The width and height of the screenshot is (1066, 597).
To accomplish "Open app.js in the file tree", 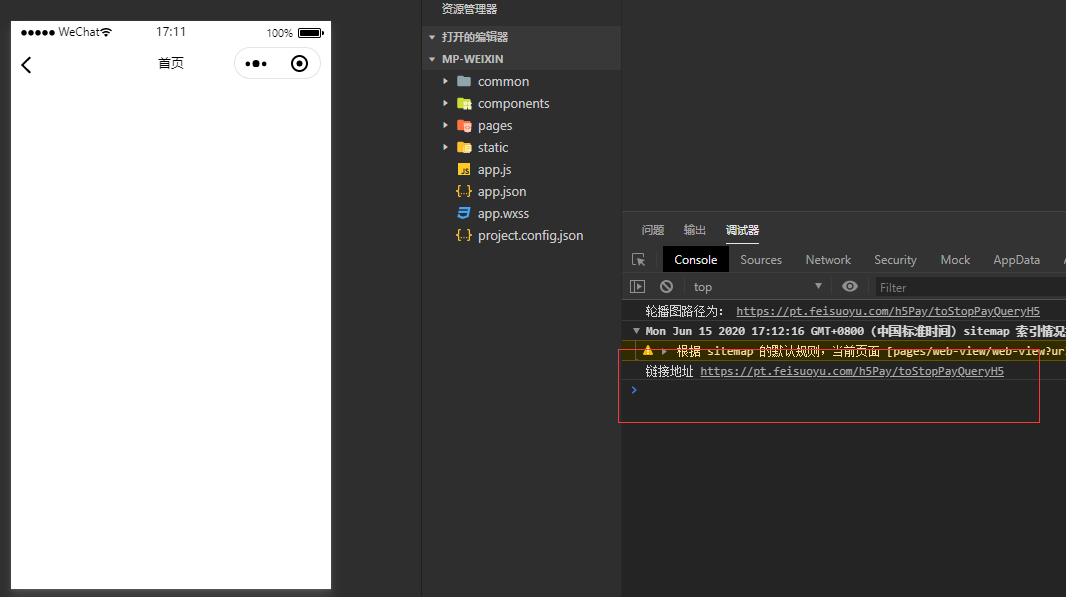I will [x=494, y=169].
